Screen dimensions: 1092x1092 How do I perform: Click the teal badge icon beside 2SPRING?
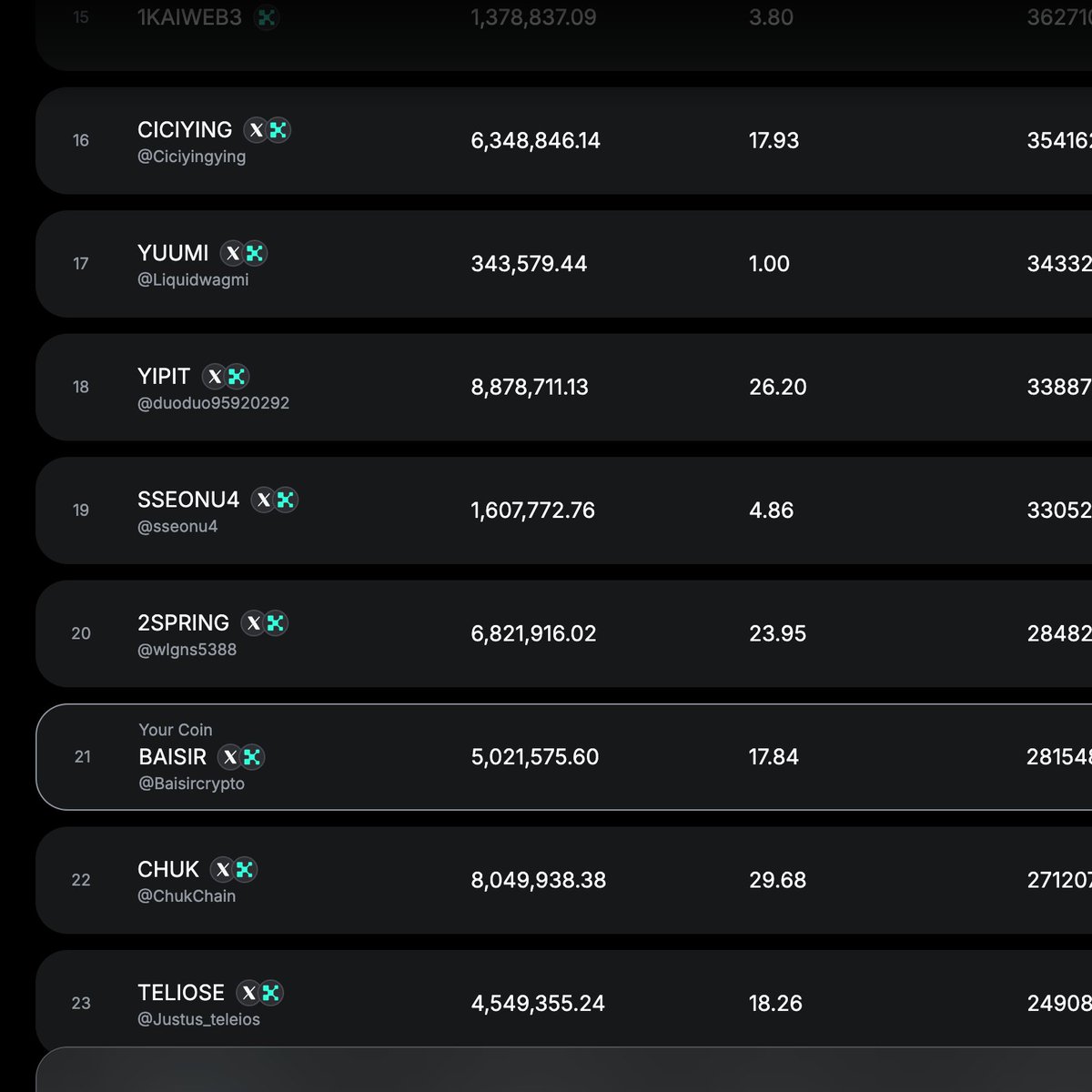275,623
